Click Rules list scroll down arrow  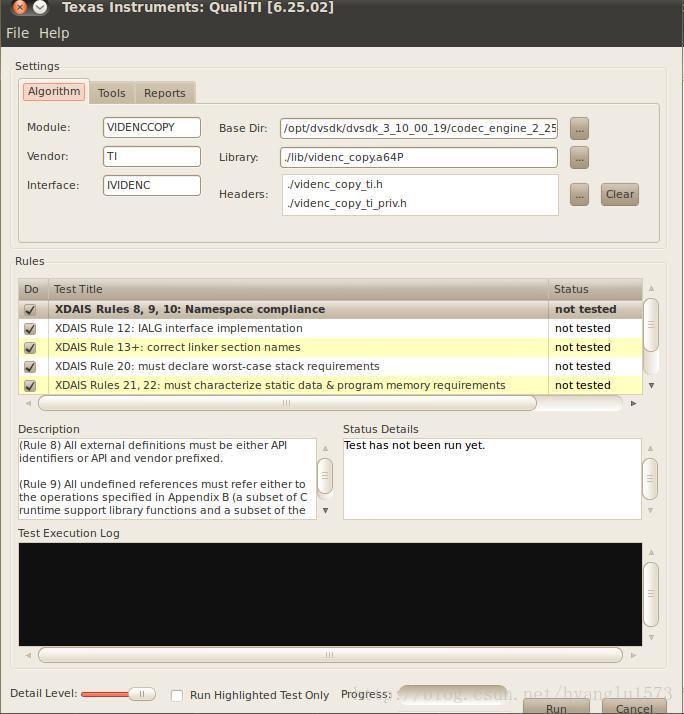[x=651, y=386]
